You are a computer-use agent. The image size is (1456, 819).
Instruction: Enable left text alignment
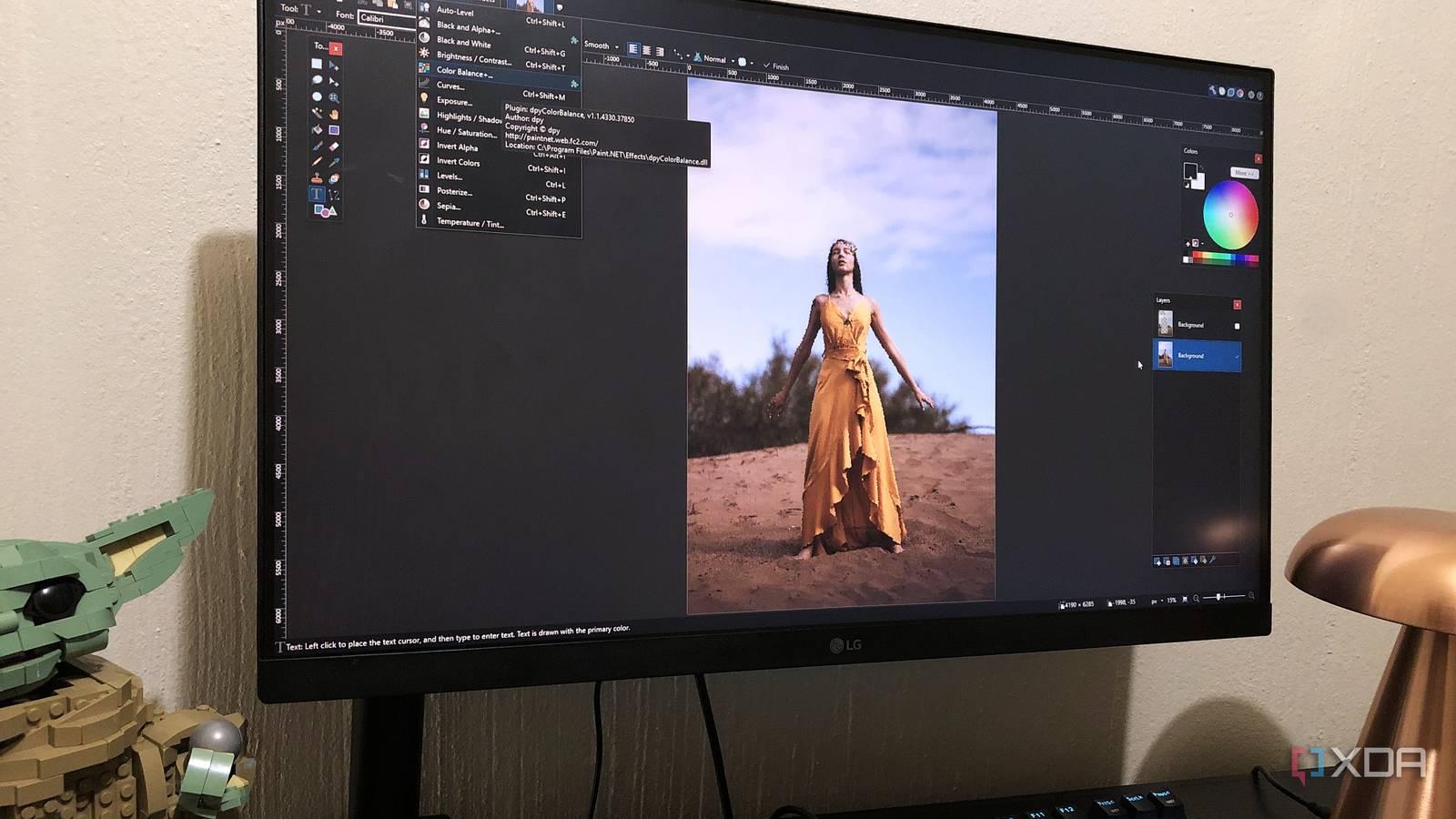click(x=633, y=49)
